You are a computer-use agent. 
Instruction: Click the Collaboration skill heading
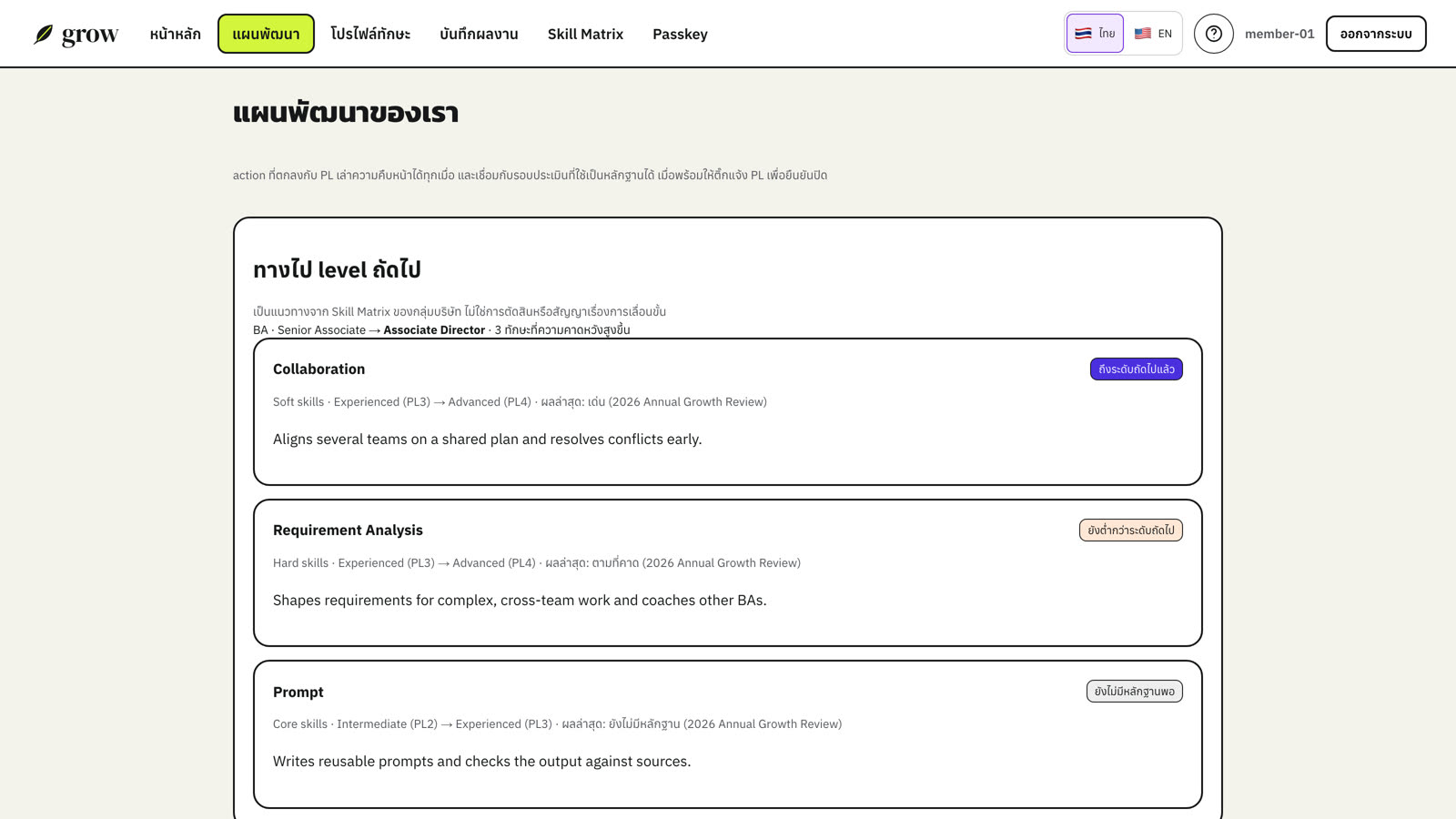(x=318, y=369)
